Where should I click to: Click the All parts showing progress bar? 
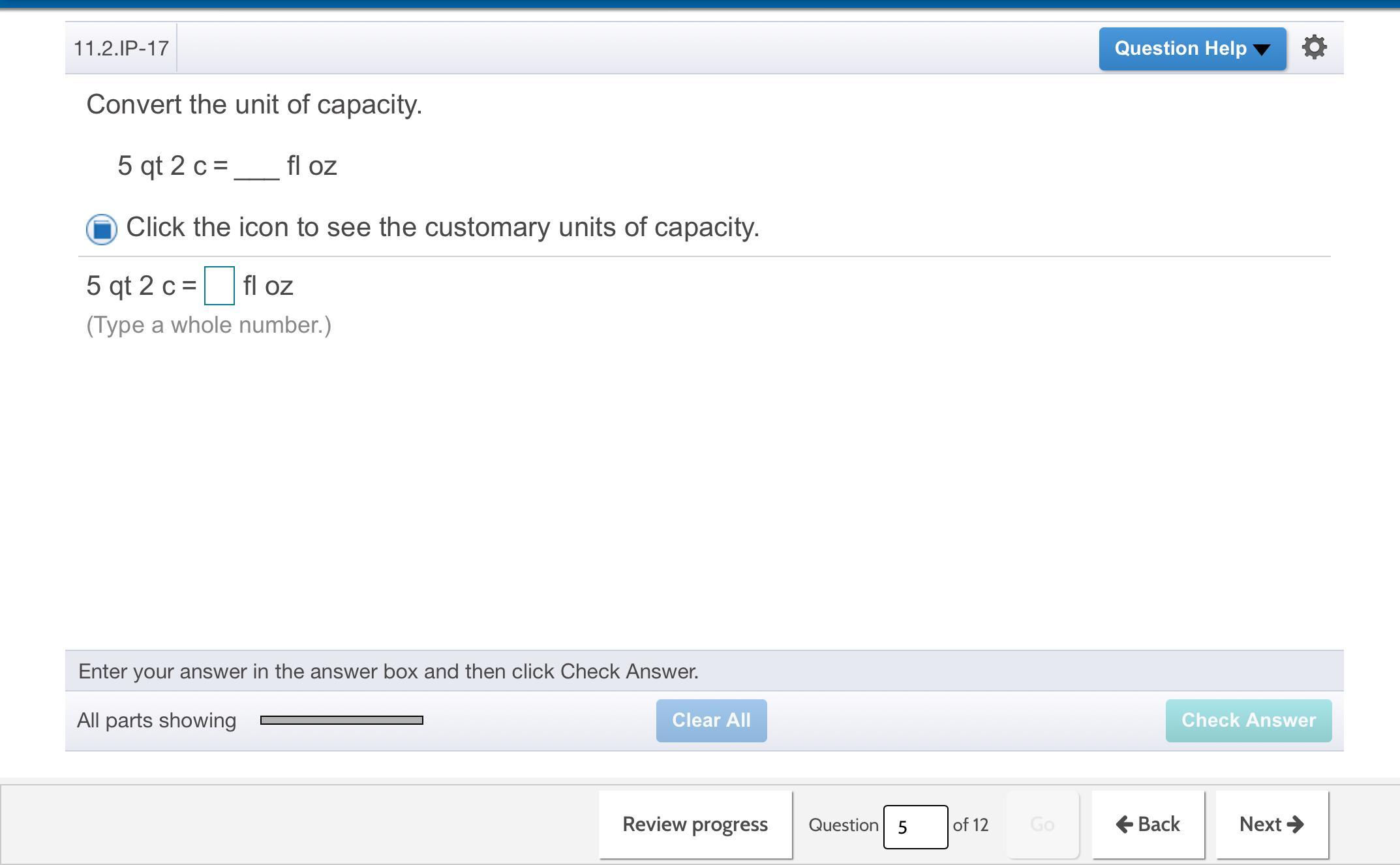pos(341,720)
